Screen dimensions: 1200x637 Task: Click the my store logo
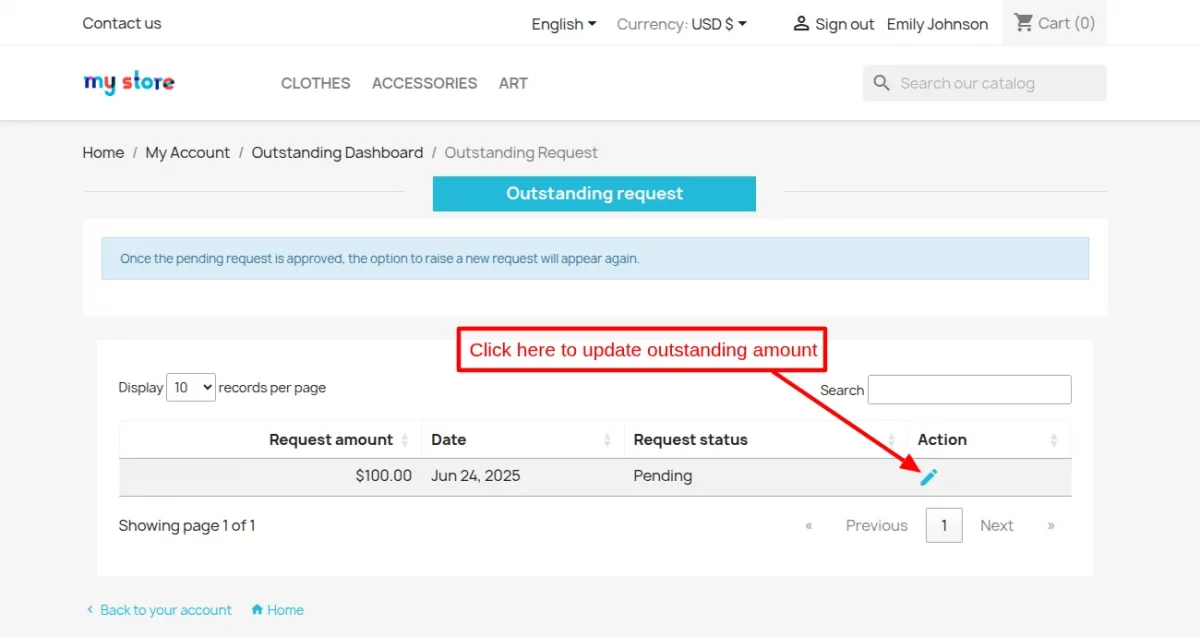(128, 82)
